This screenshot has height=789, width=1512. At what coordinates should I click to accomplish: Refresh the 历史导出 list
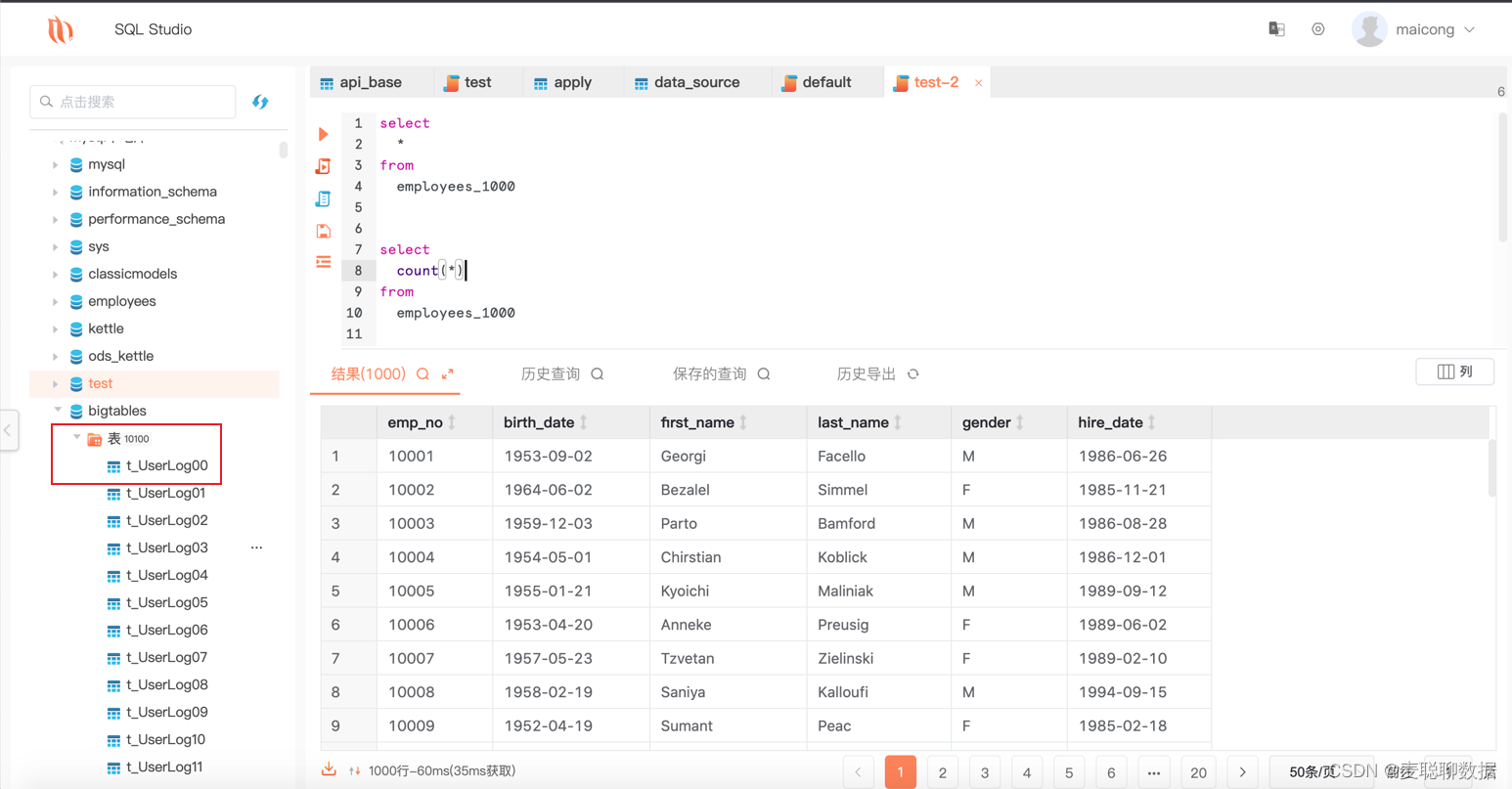(913, 374)
